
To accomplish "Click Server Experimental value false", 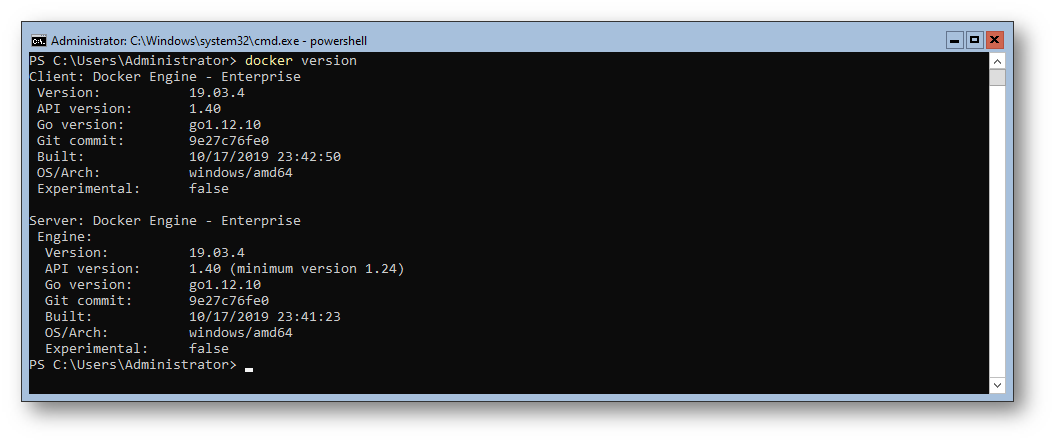I will tap(209, 349).
